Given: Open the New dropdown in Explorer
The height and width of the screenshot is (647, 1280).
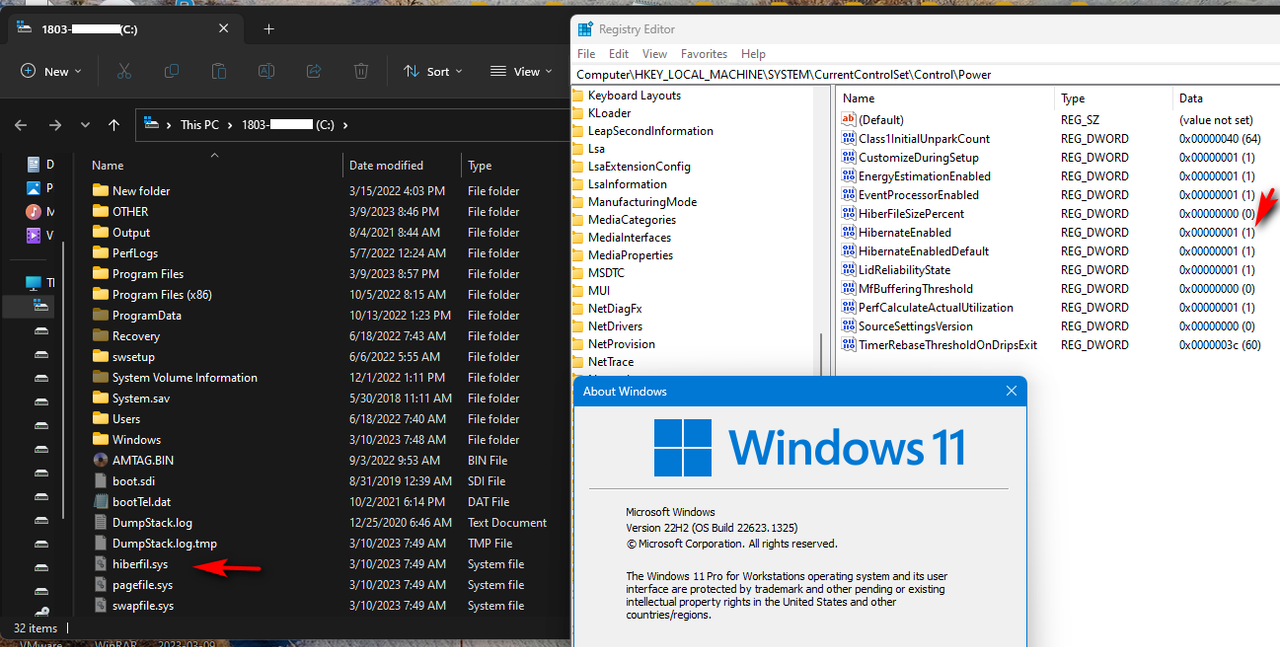Looking at the screenshot, I should tap(51, 71).
